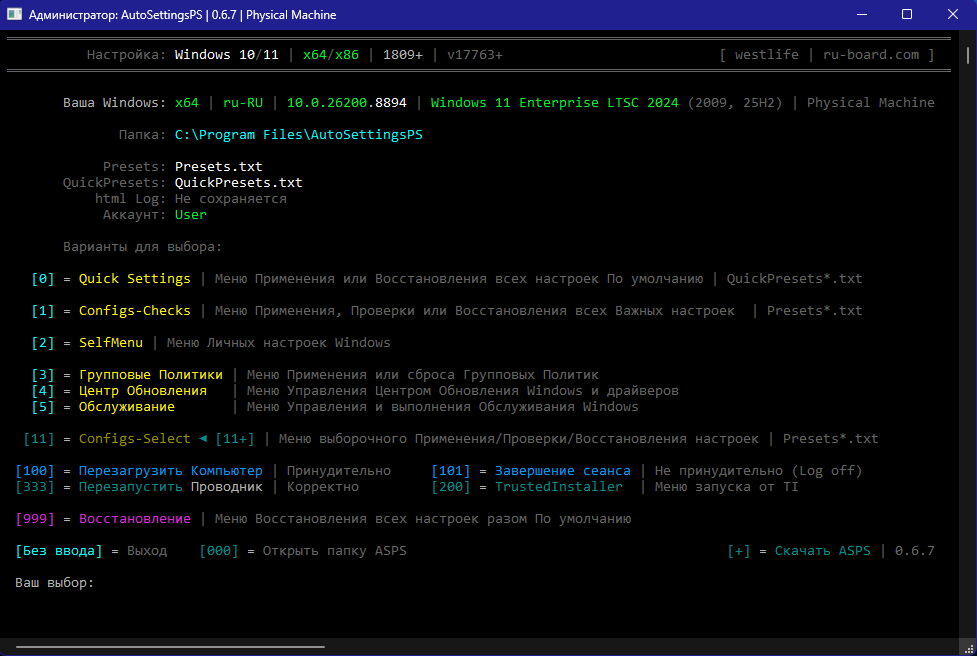This screenshot has height=656, width=977.
Task: Click the 'Ваш выбор:' input prompt
Action: (x=54, y=583)
